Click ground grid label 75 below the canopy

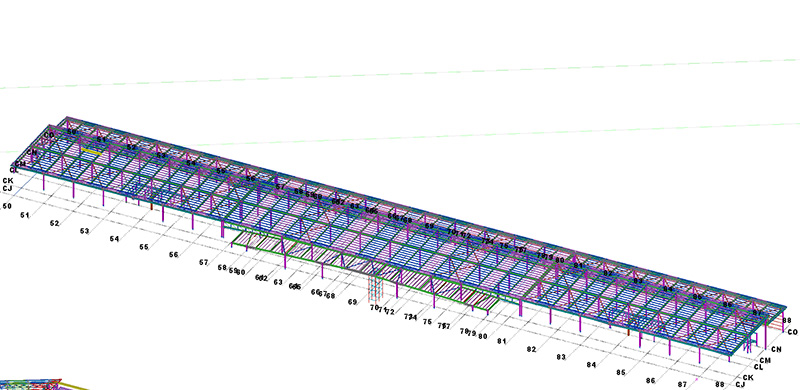point(427,322)
